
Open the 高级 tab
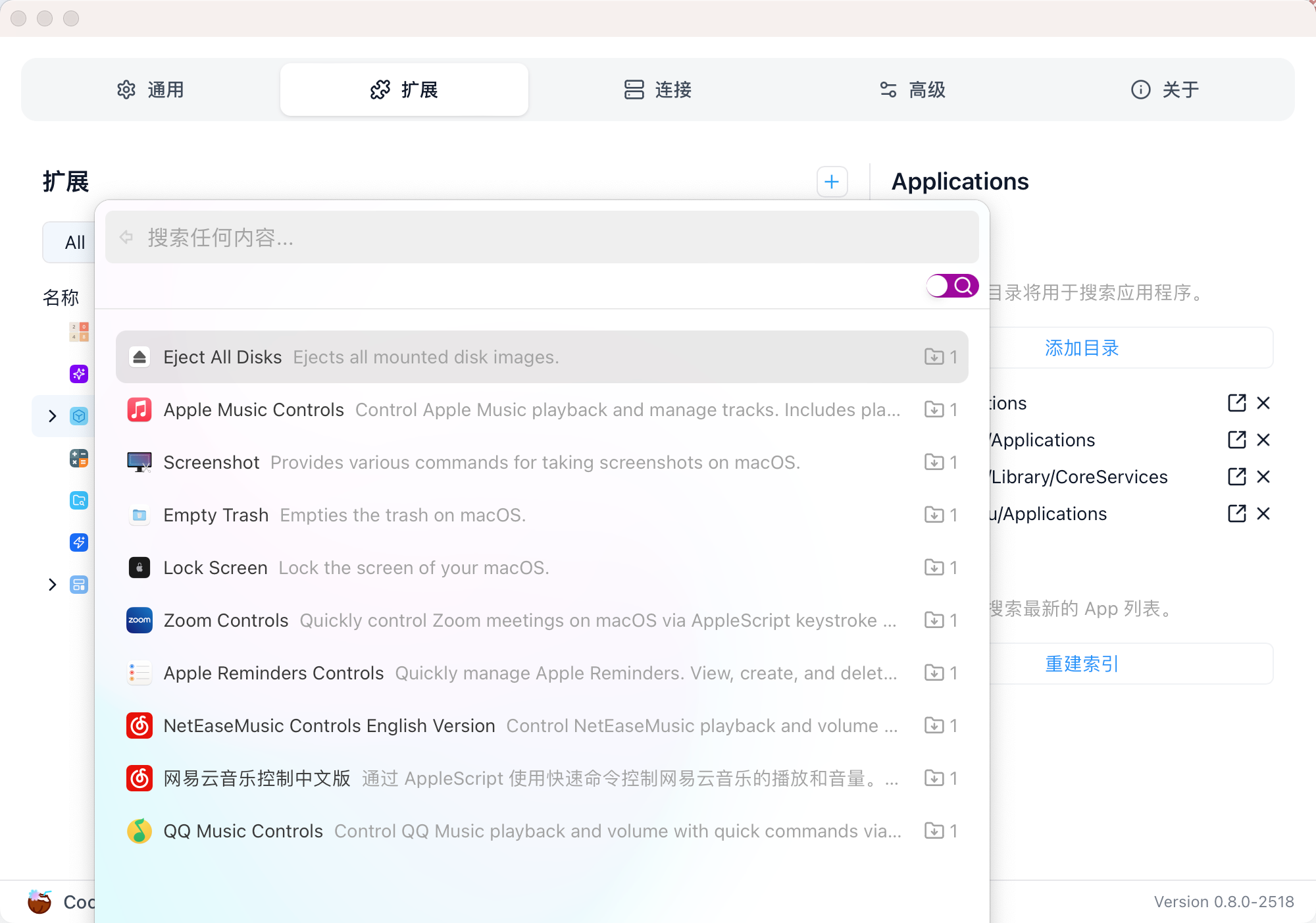[x=912, y=90]
